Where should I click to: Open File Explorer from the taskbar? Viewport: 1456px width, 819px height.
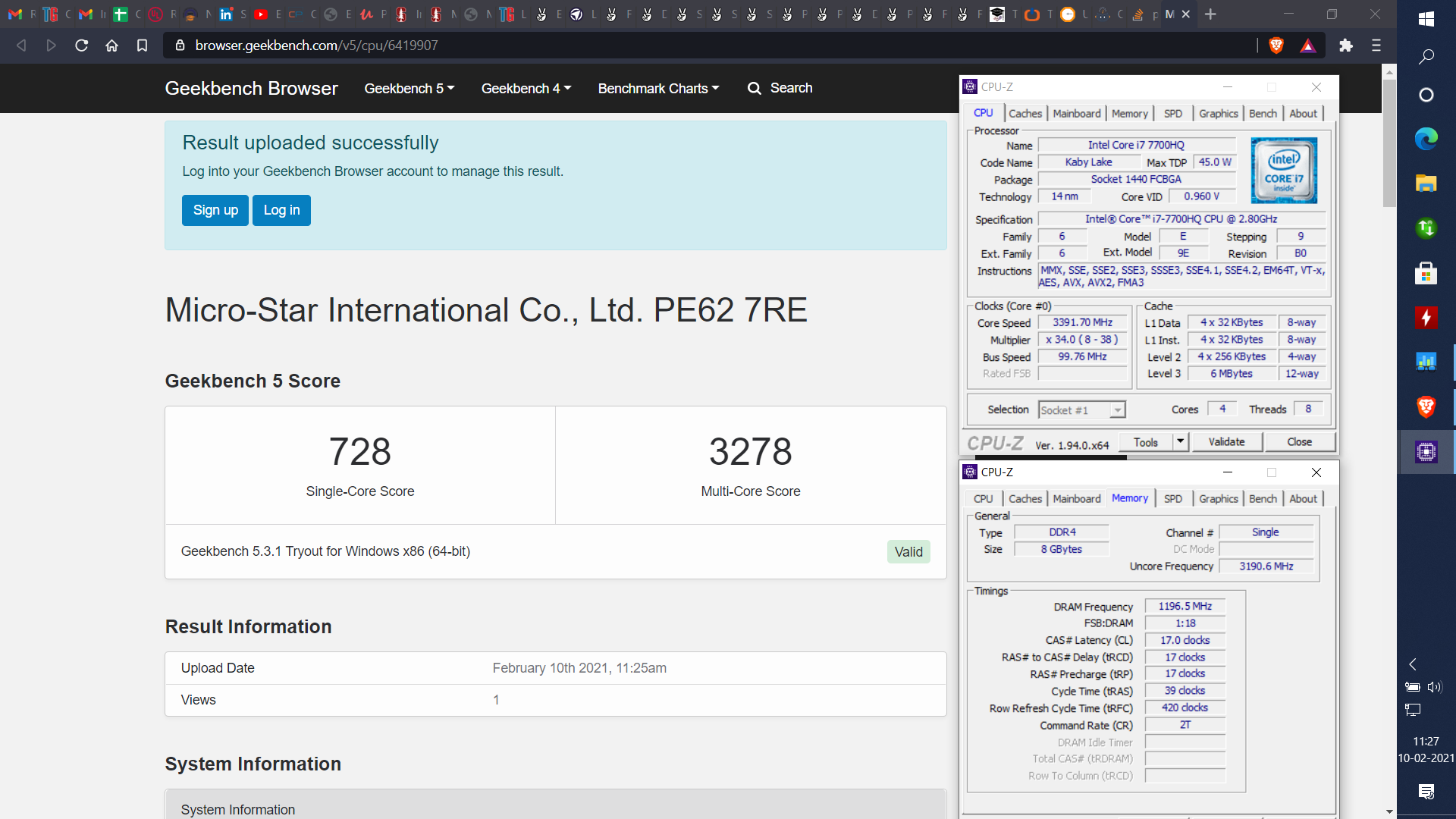pyautogui.click(x=1426, y=183)
